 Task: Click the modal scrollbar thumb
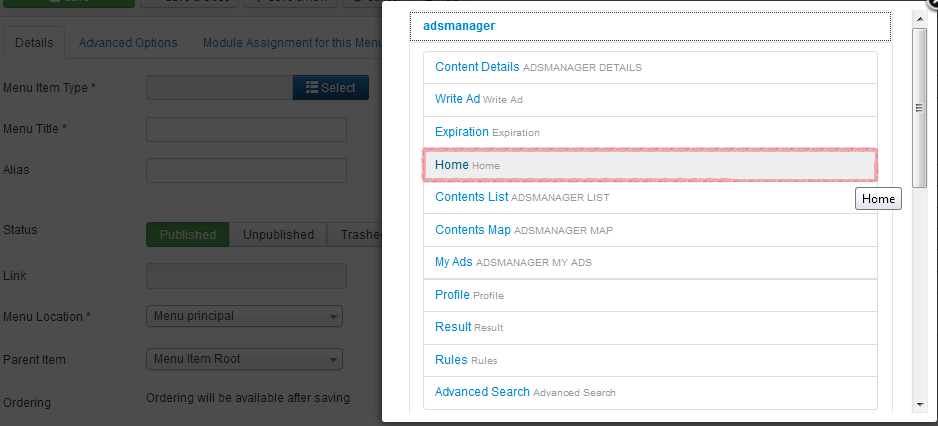919,108
